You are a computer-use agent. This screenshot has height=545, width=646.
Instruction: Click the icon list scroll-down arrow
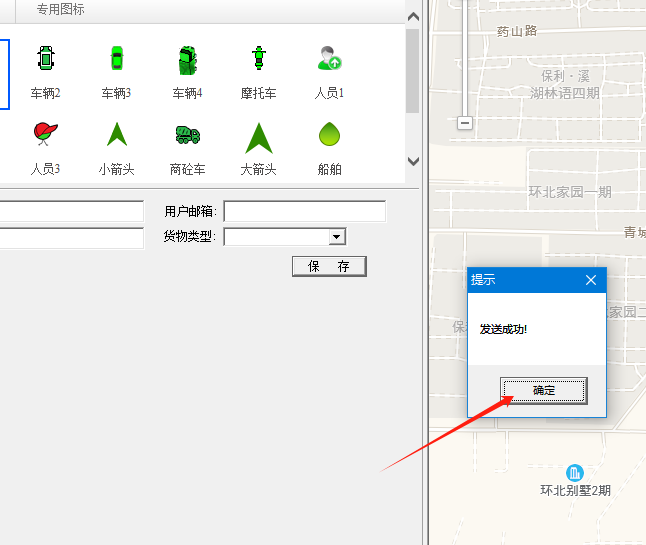click(413, 161)
